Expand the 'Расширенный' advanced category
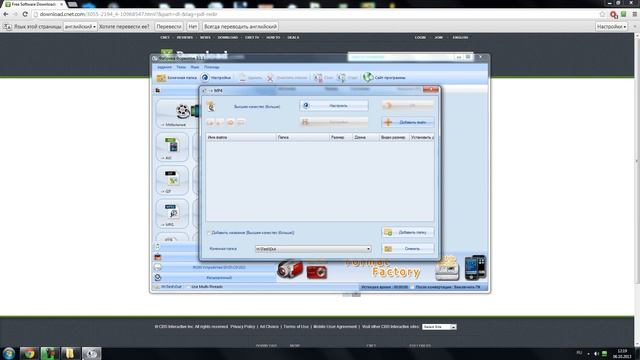 219,278
